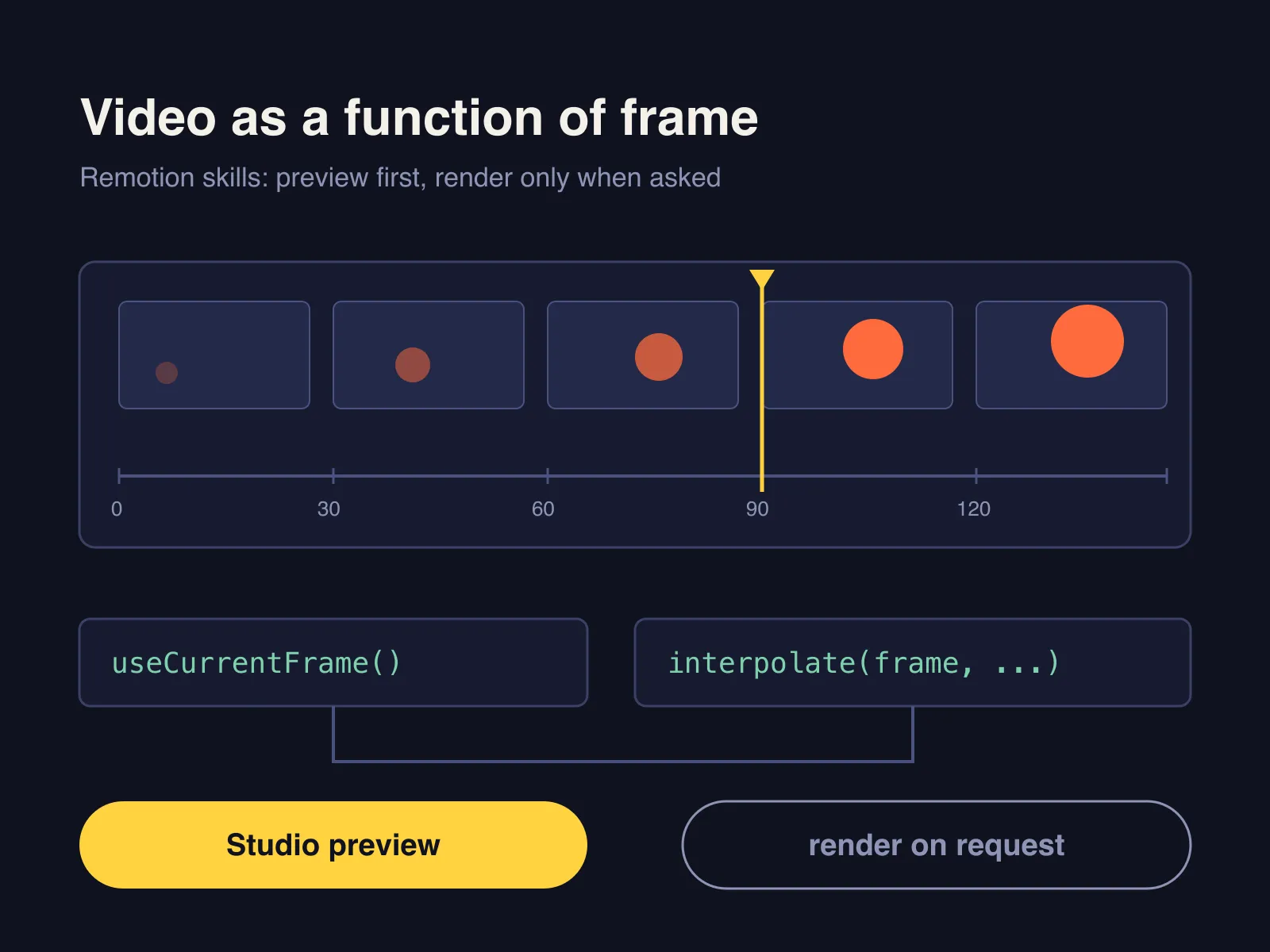
Task: Jump to timeline label 60
Action: (543, 509)
